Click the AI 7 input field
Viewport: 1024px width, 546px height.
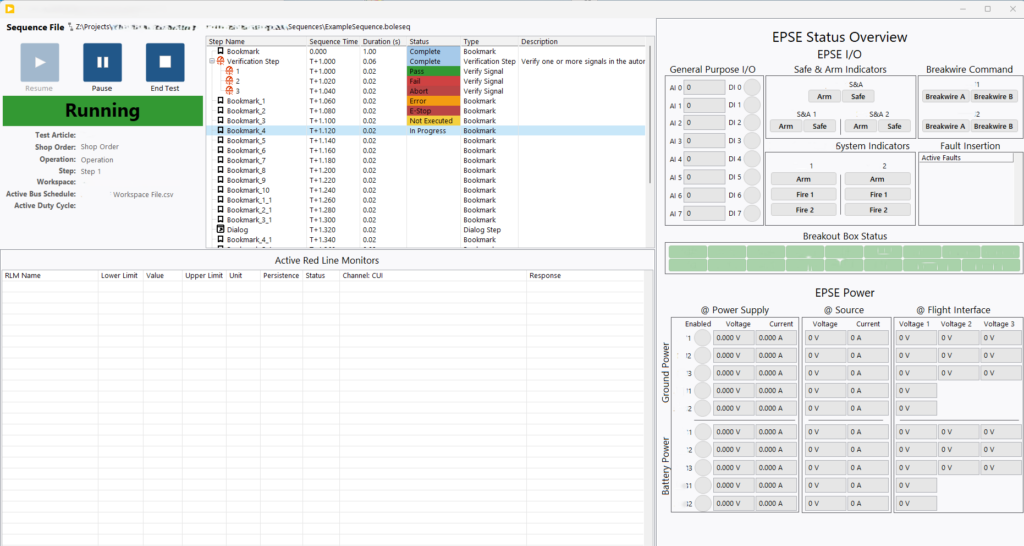[704, 213]
